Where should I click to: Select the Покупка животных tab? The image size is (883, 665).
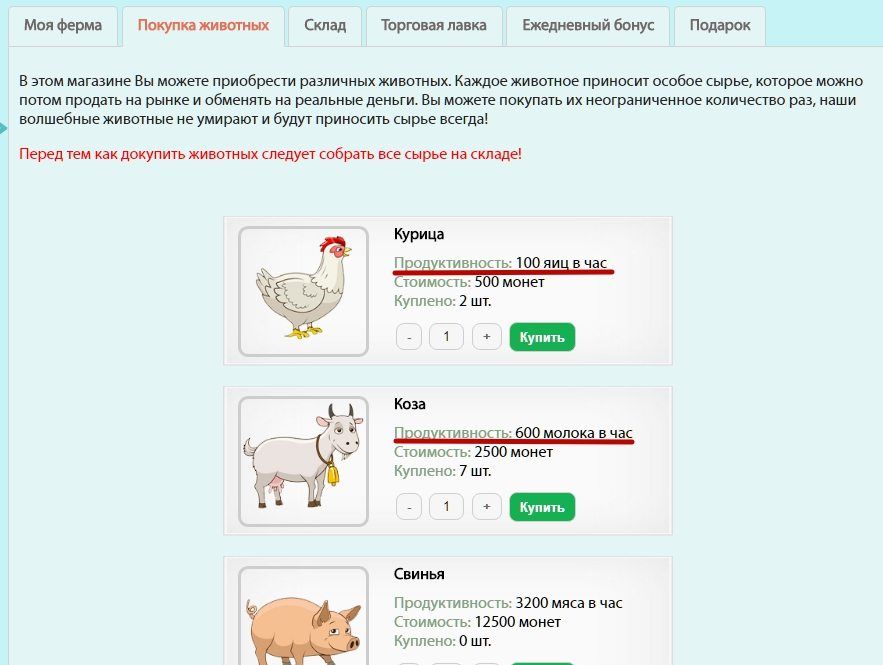point(203,26)
